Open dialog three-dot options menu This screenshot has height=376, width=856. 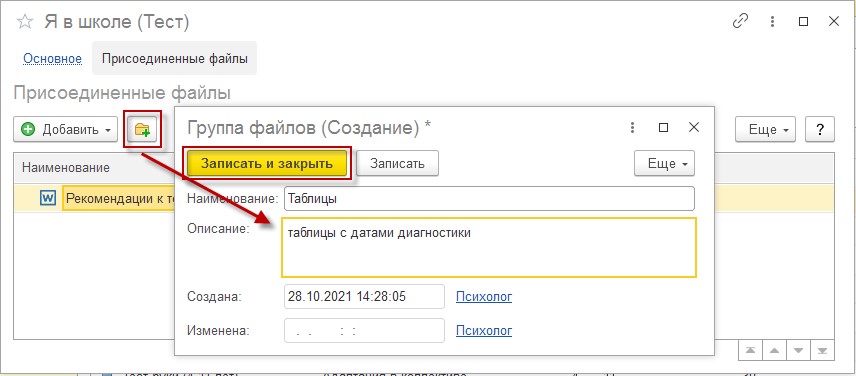pos(632,128)
